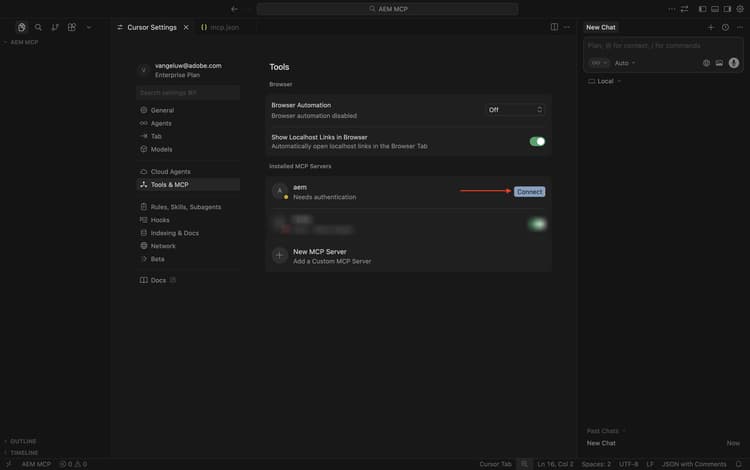Toggle the primary sidebar layout icon
Viewport: 750px width, 470px height.
pyautogui.click(x=702, y=9)
